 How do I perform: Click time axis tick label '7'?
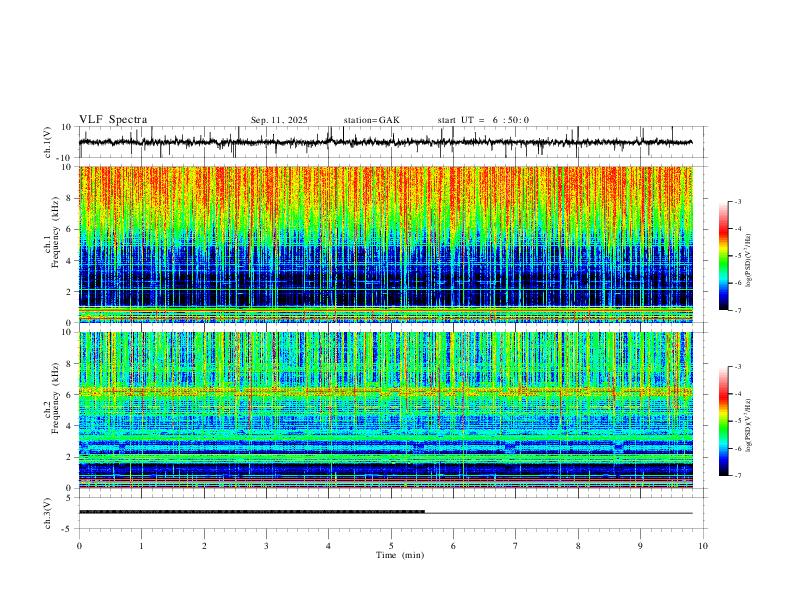pyautogui.click(x=516, y=546)
